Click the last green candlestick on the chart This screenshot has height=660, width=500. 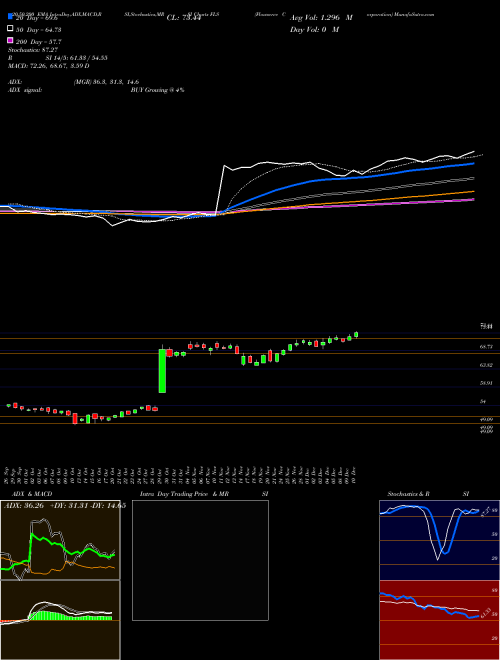pos(356,335)
